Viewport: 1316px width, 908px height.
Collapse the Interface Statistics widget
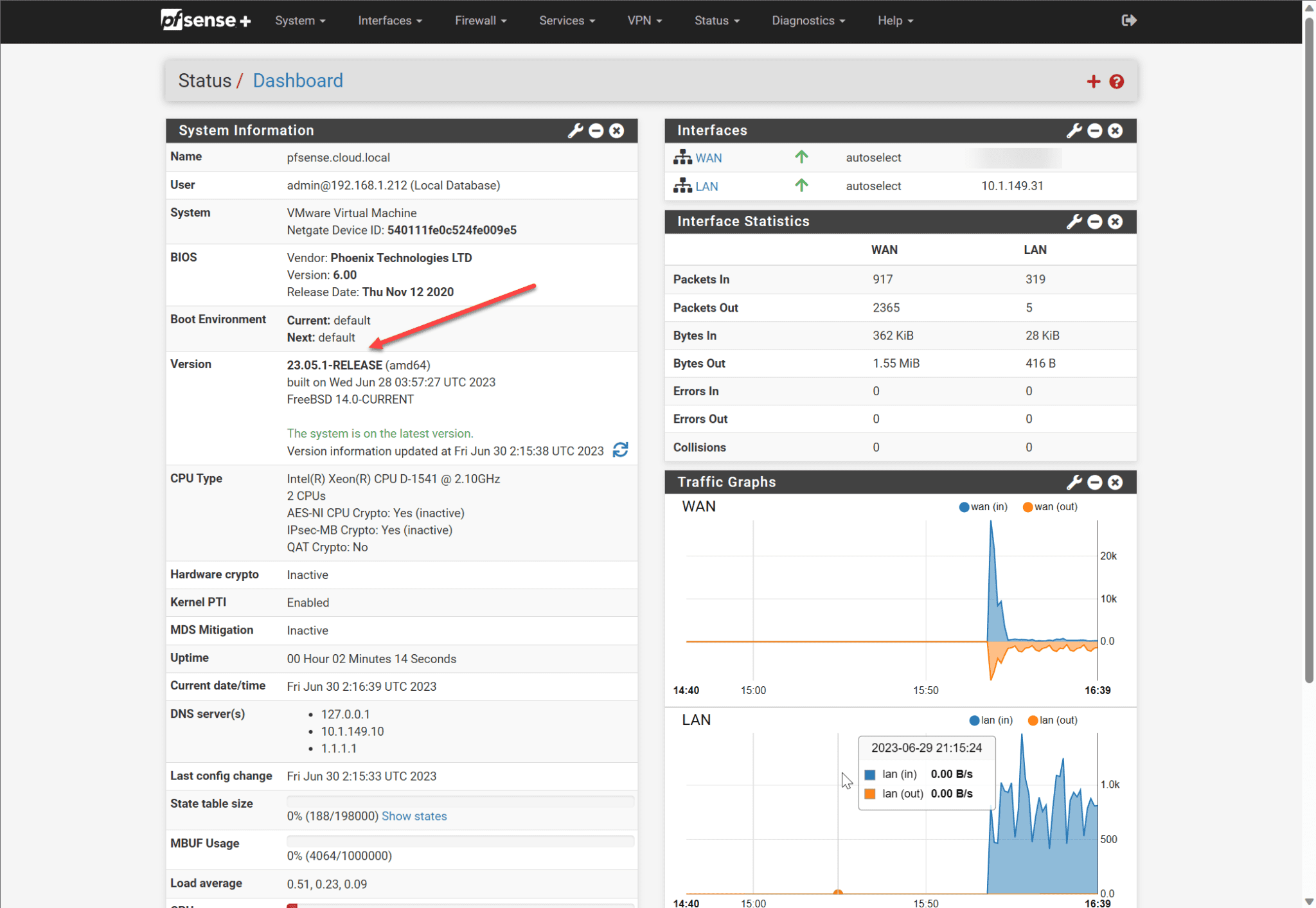(1094, 221)
